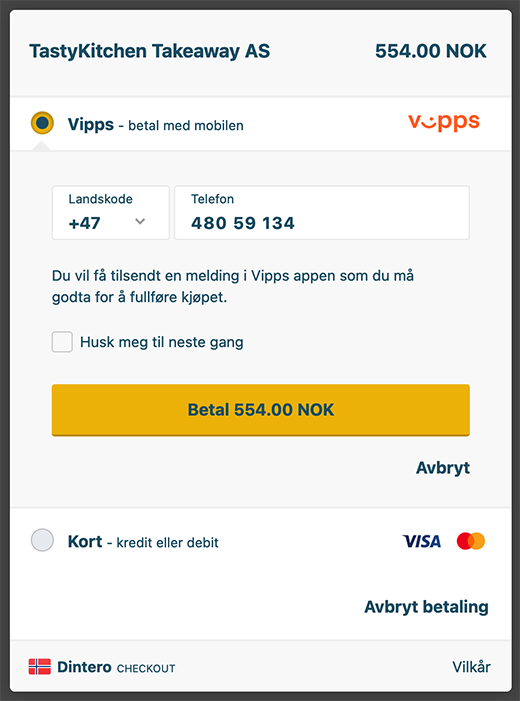Click the Dintero Checkout brand text
The width and height of the screenshot is (520, 701).
pos(116,667)
